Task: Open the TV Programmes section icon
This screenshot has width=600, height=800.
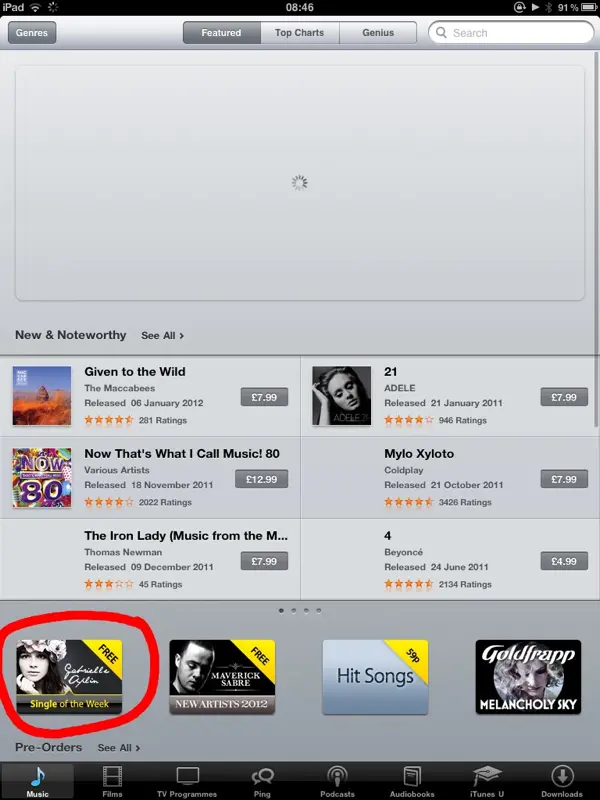Action: 187,777
